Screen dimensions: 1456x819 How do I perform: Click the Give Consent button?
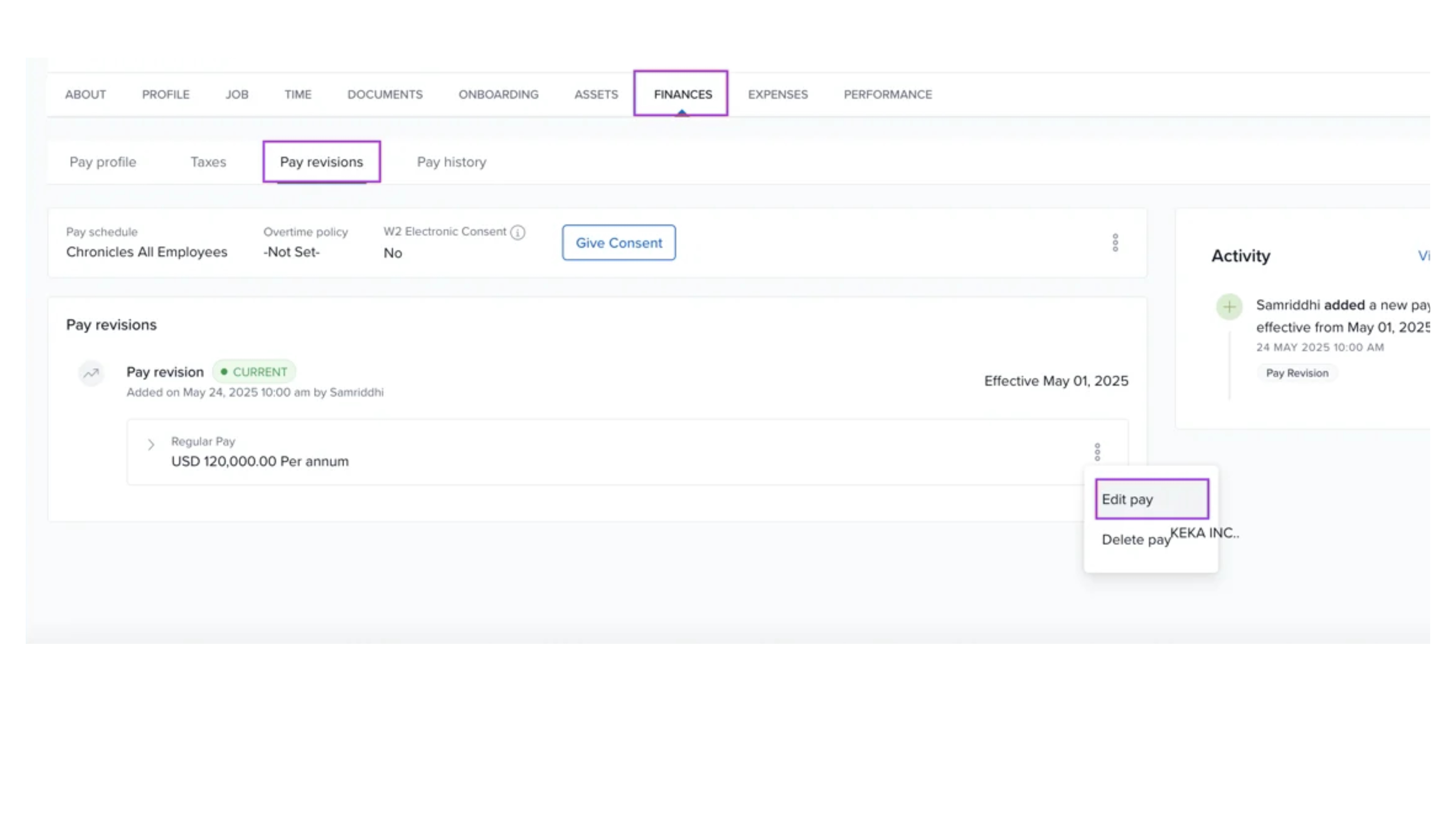[x=618, y=242]
